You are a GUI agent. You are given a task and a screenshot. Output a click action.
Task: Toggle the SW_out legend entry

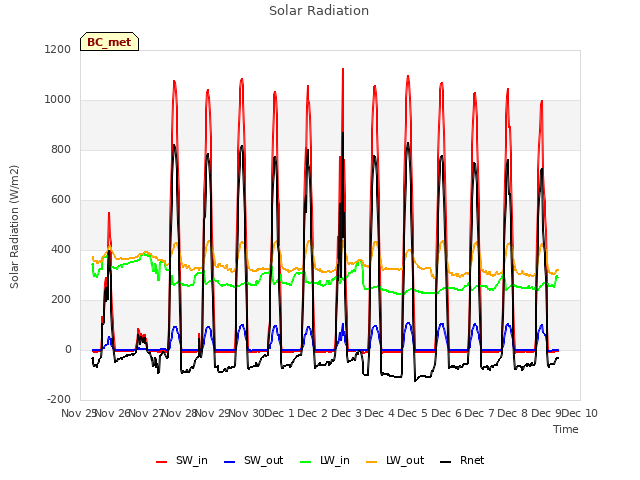253,460
